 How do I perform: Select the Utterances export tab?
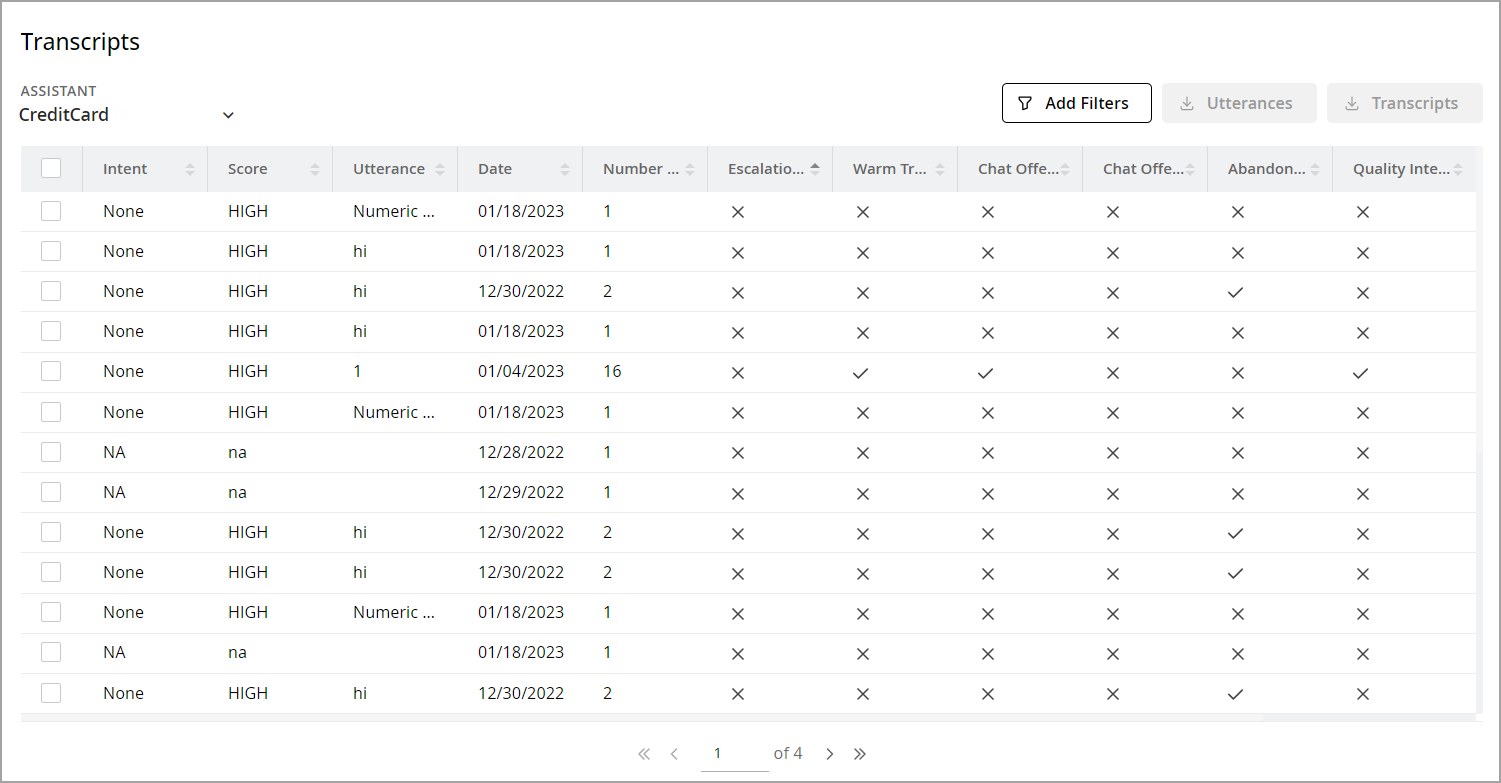click(x=1239, y=103)
